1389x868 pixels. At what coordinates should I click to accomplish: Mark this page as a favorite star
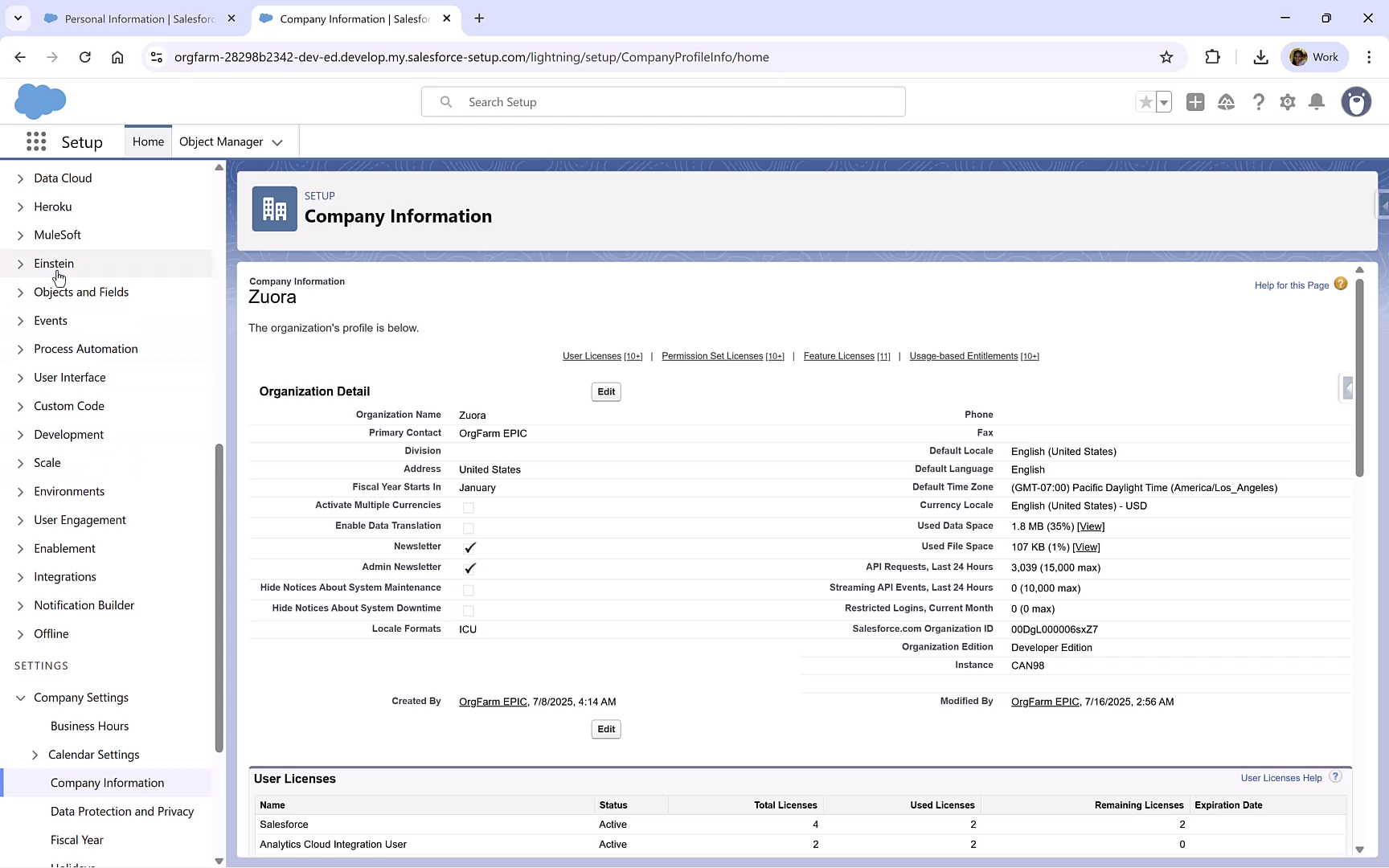1145,102
